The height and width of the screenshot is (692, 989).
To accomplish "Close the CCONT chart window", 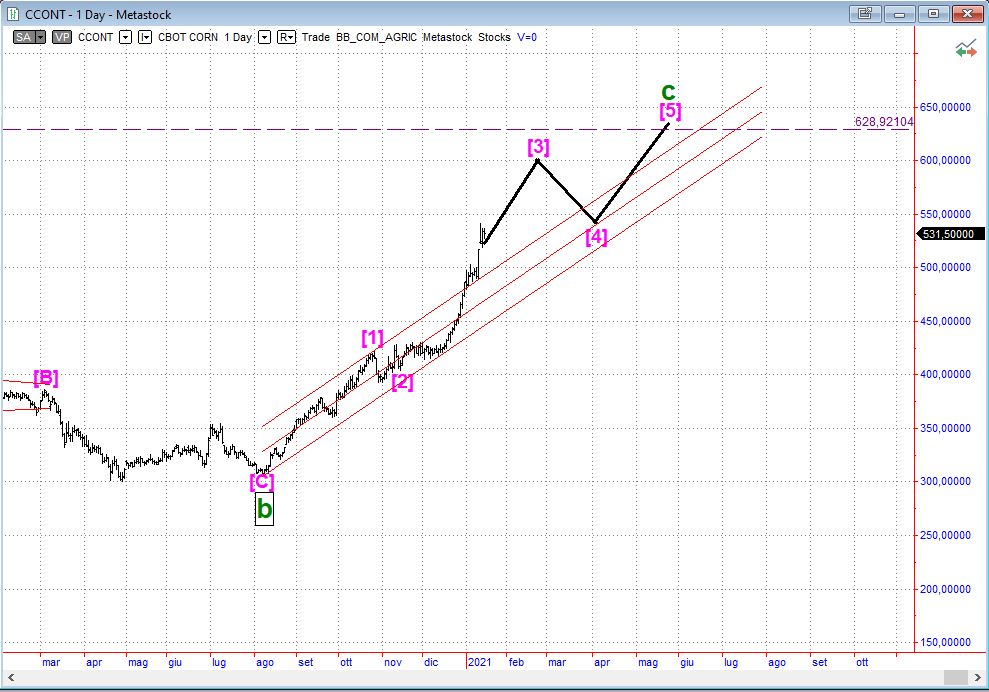I will point(967,13).
